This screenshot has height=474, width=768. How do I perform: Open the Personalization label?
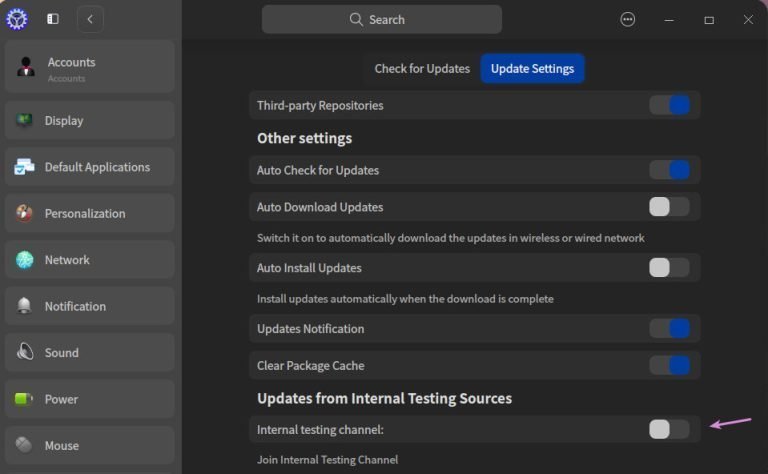85,213
